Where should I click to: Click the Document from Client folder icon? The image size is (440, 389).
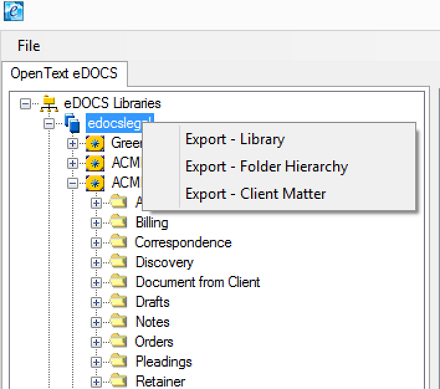pos(119,281)
